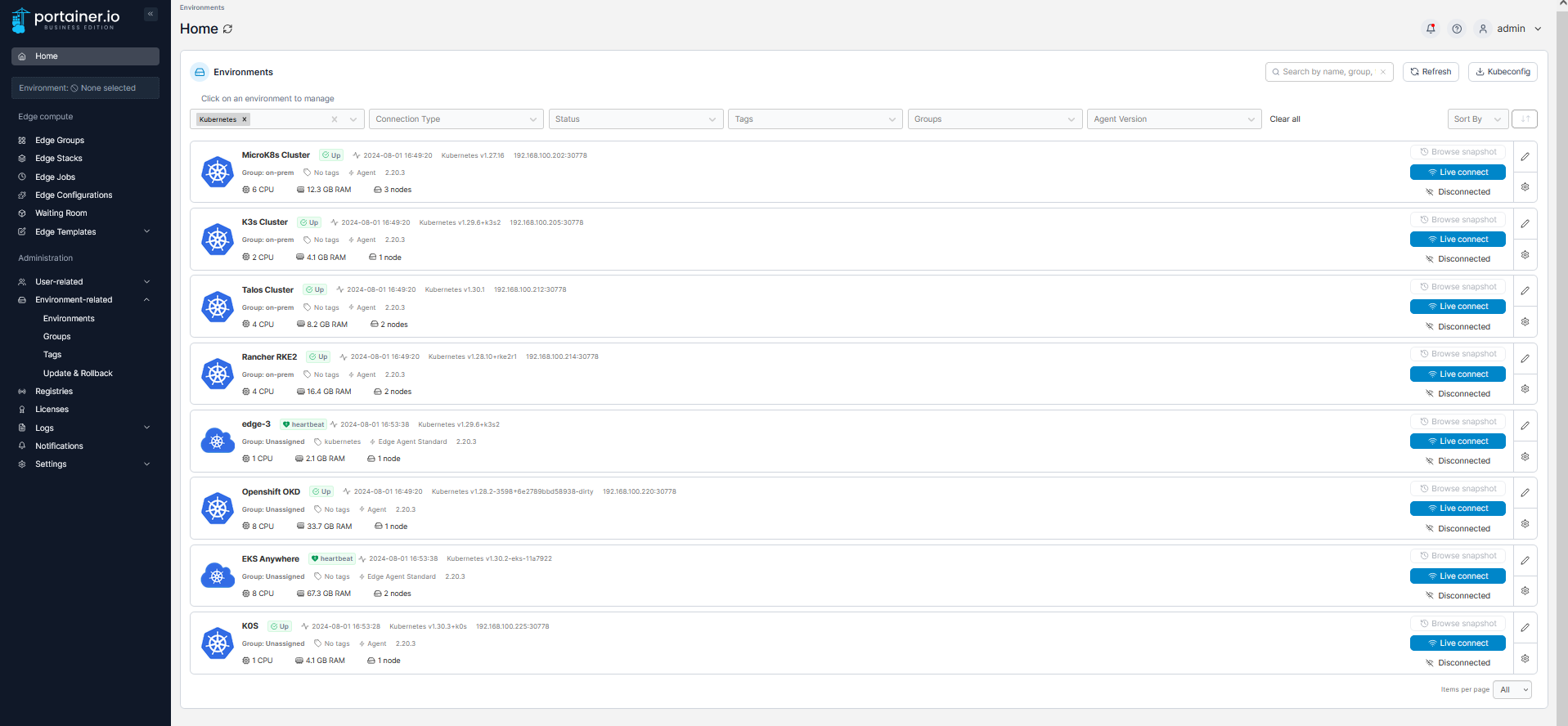Open the Groups filter dropdown

click(x=995, y=119)
